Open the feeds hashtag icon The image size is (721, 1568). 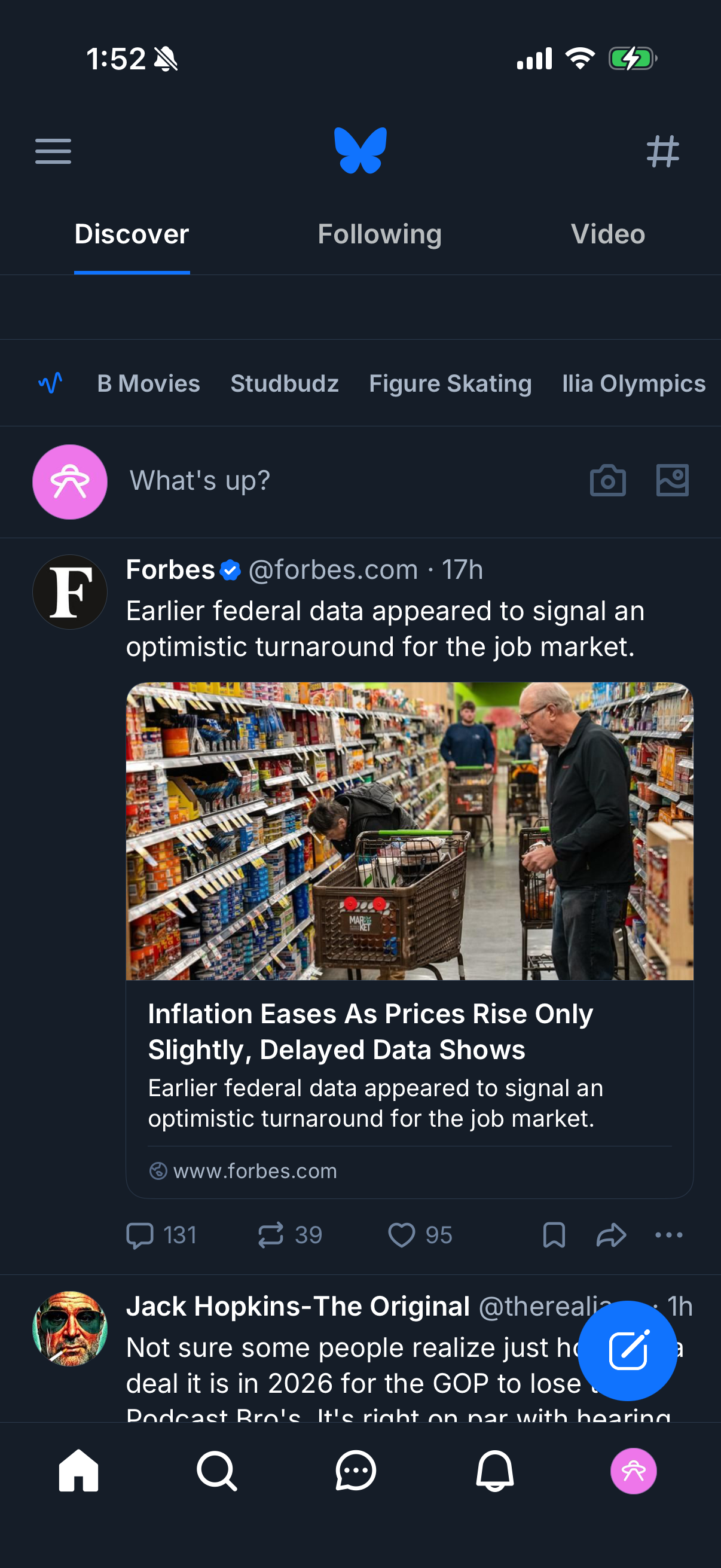coord(662,151)
